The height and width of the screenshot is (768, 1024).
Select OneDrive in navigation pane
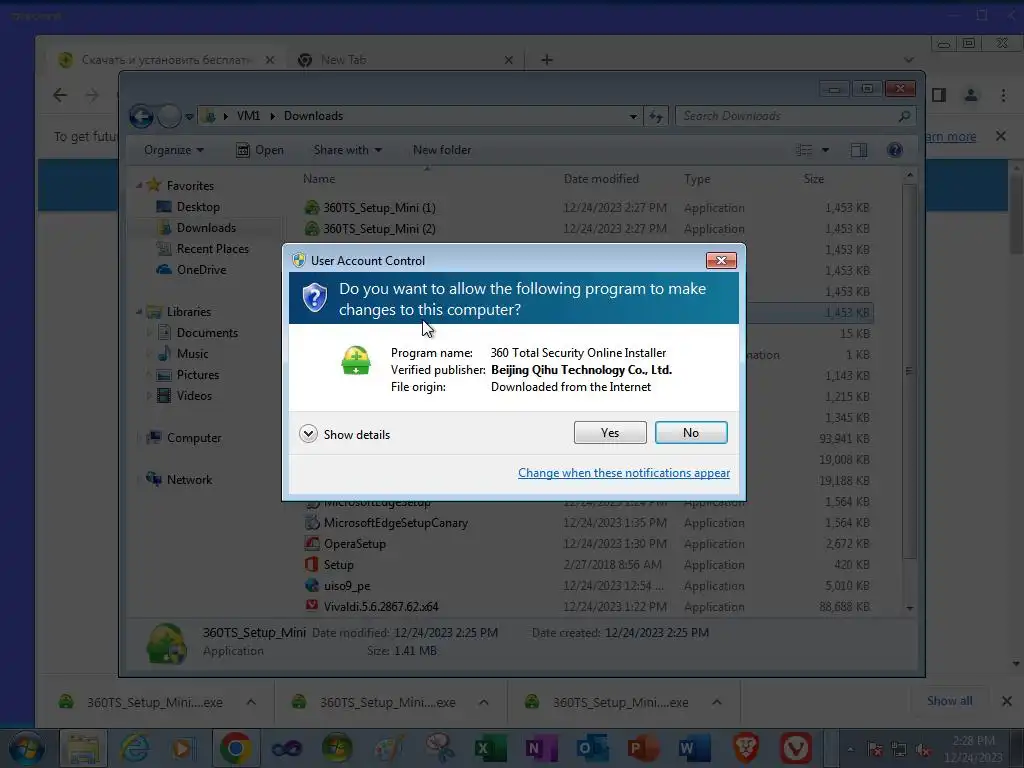(x=201, y=270)
